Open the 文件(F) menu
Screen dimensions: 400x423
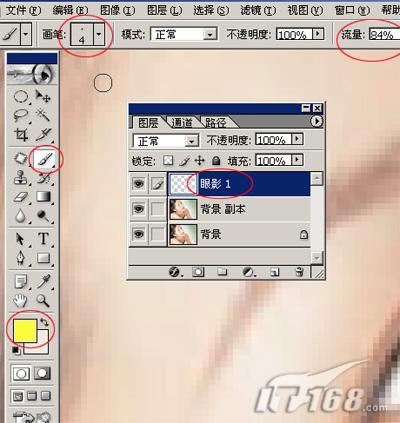click(23, 10)
